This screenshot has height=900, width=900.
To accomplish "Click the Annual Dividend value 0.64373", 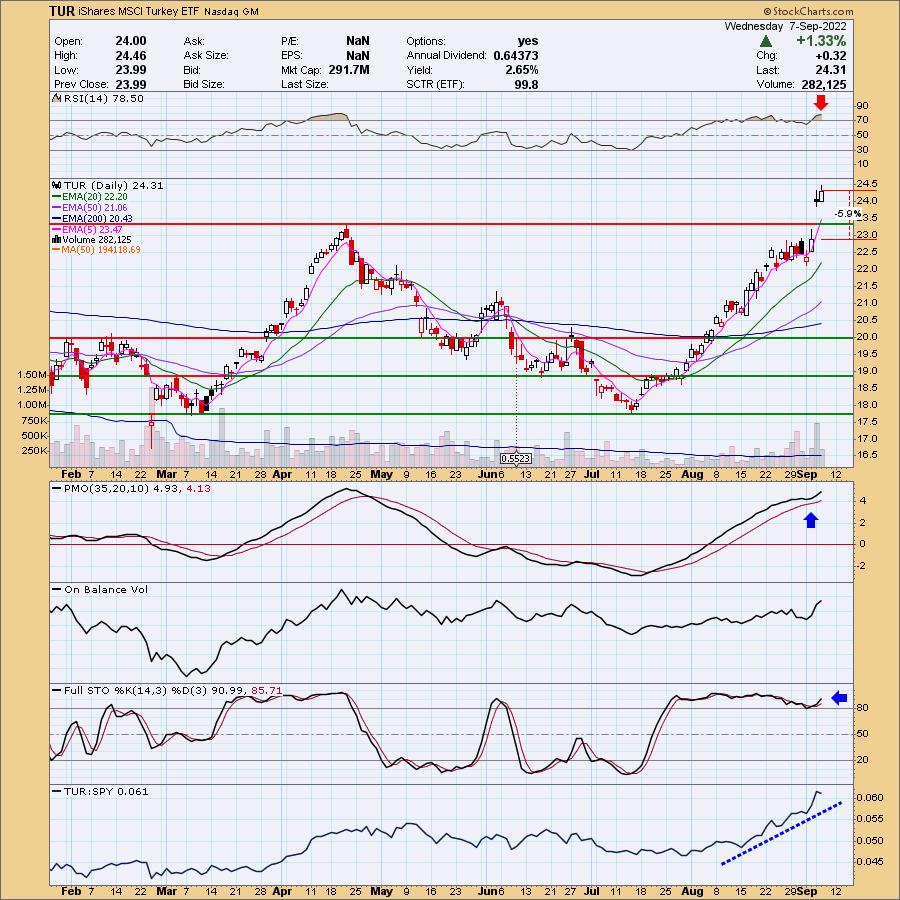I will [x=516, y=56].
